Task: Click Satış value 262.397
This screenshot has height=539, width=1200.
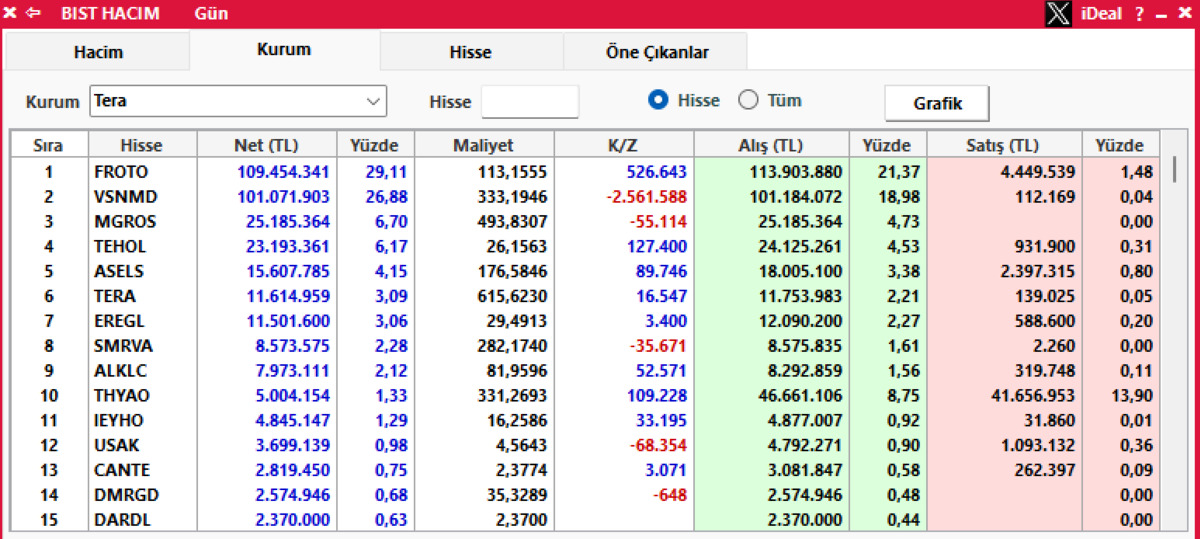Action: [x=1044, y=470]
